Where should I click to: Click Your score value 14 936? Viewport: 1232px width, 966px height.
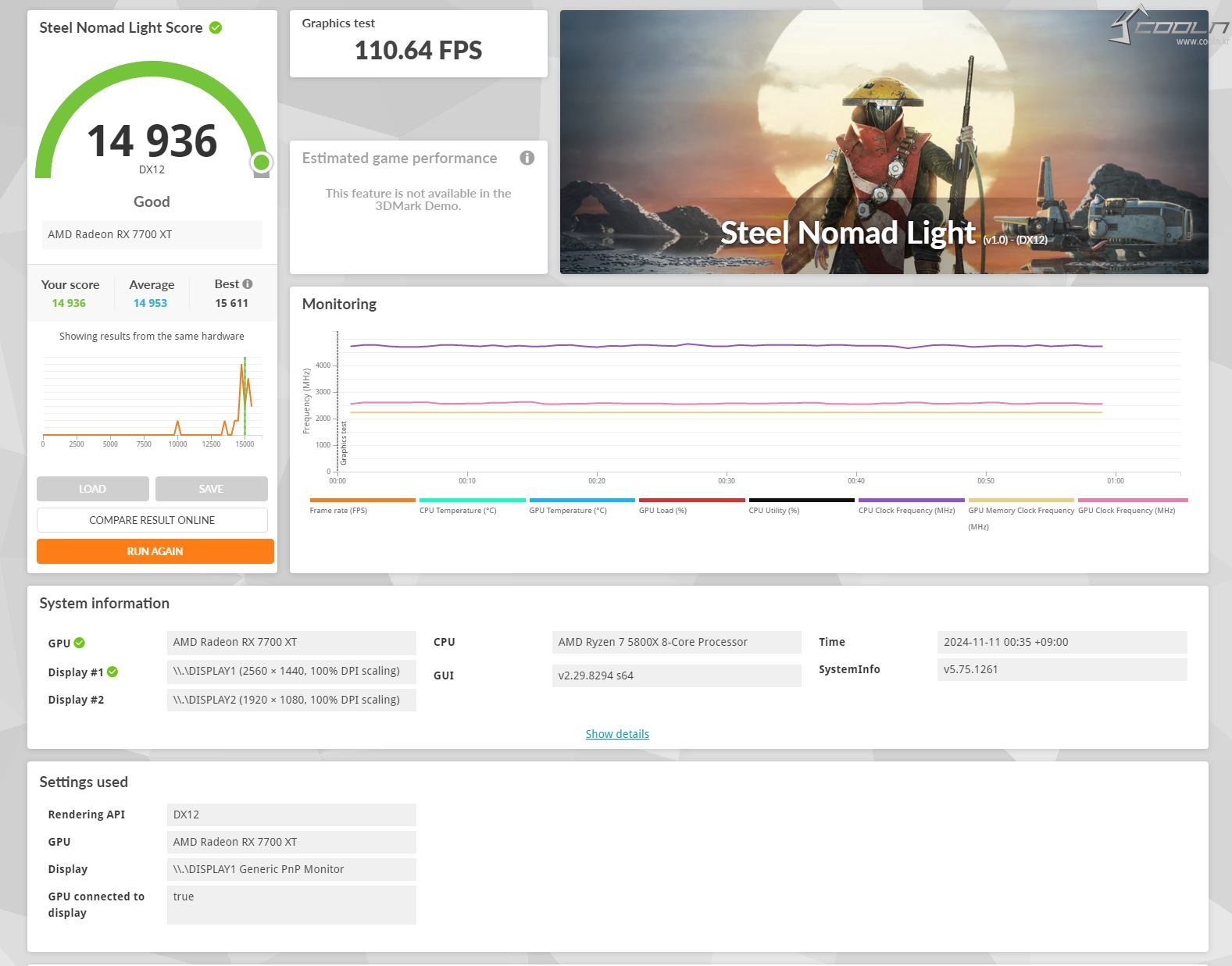coord(69,303)
